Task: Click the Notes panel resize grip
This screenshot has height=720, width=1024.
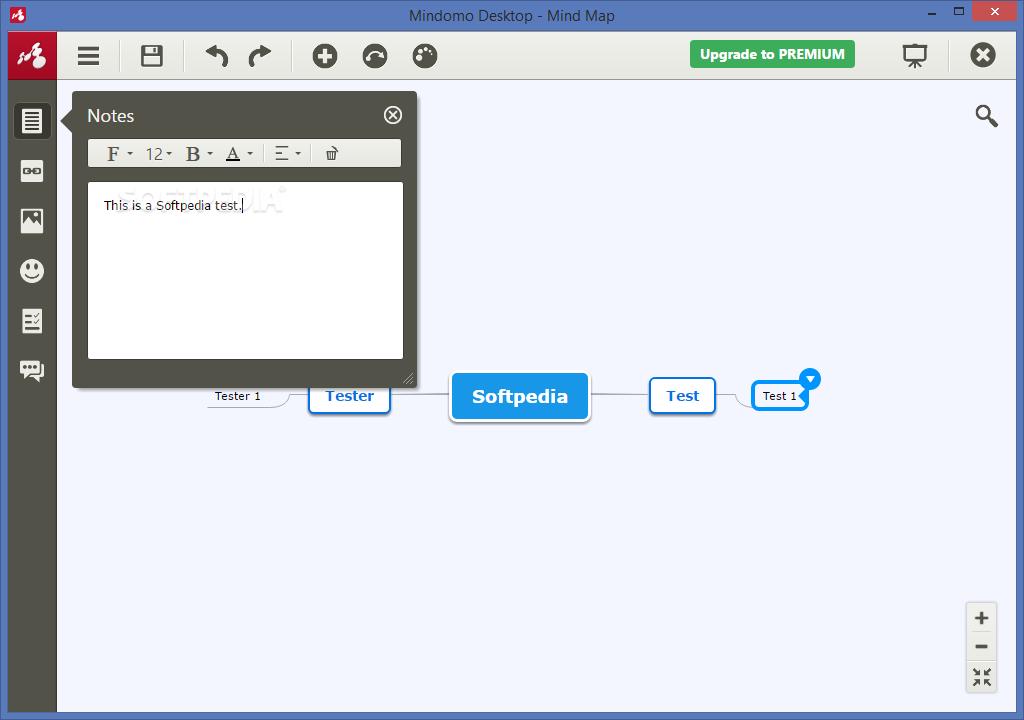Action: click(x=408, y=379)
